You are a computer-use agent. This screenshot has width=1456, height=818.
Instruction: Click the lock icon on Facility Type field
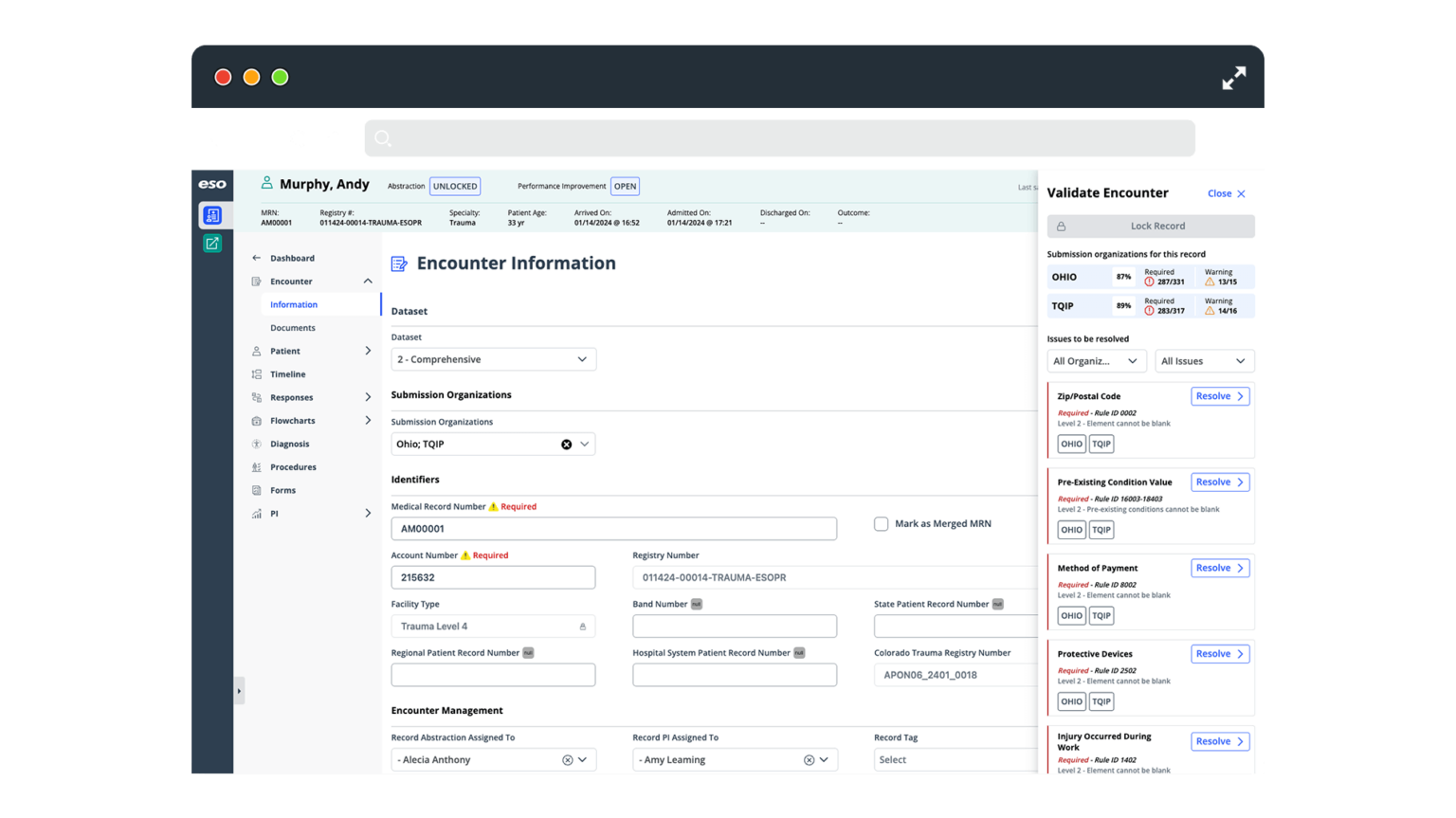point(581,626)
